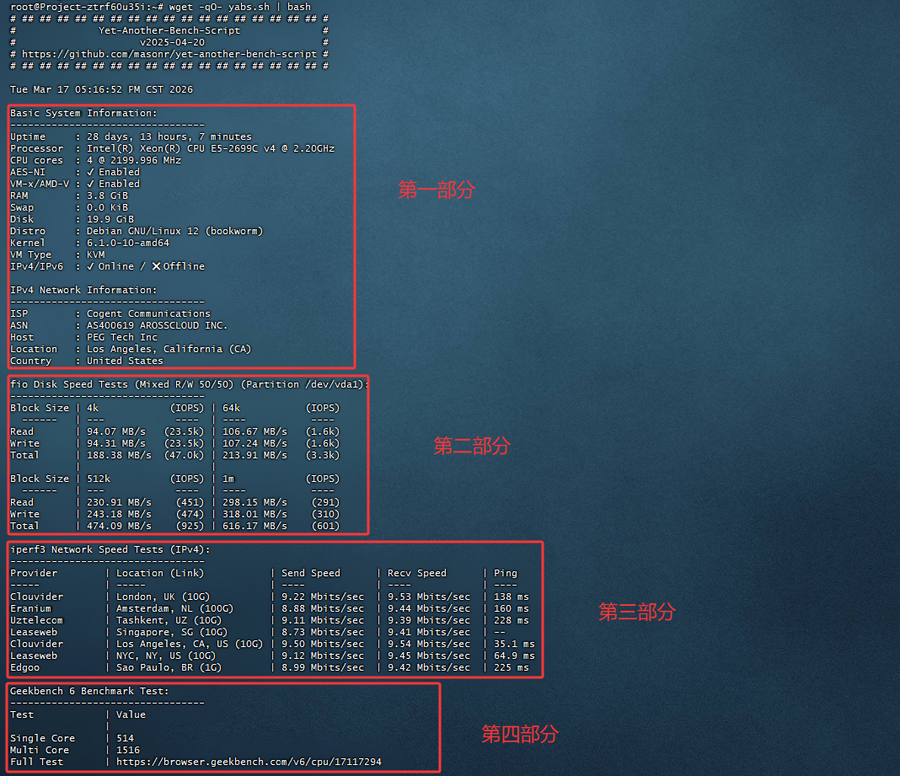Viewport: 900px width, 776px height.
Task: Click the ASN AS400619 AROSSCLOUD entry
Action: click(157, 325)
